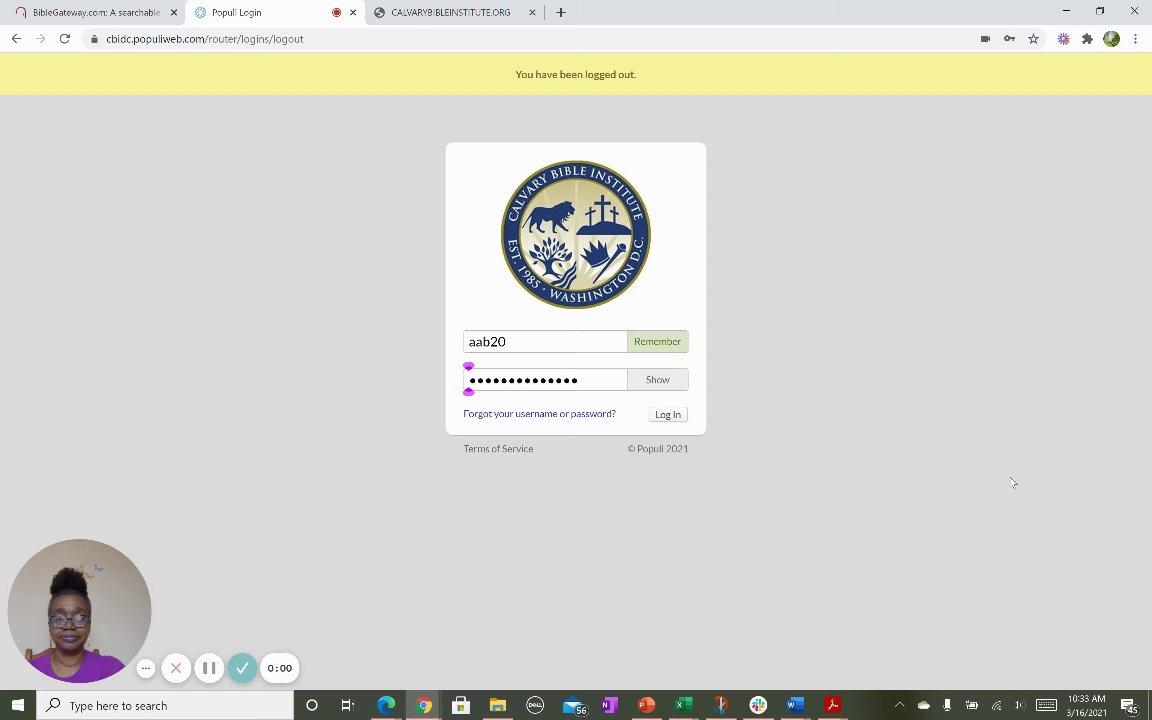
Task: Open the Dell app on taskbar
Action: pyautogui.click(x=535, y=705)
